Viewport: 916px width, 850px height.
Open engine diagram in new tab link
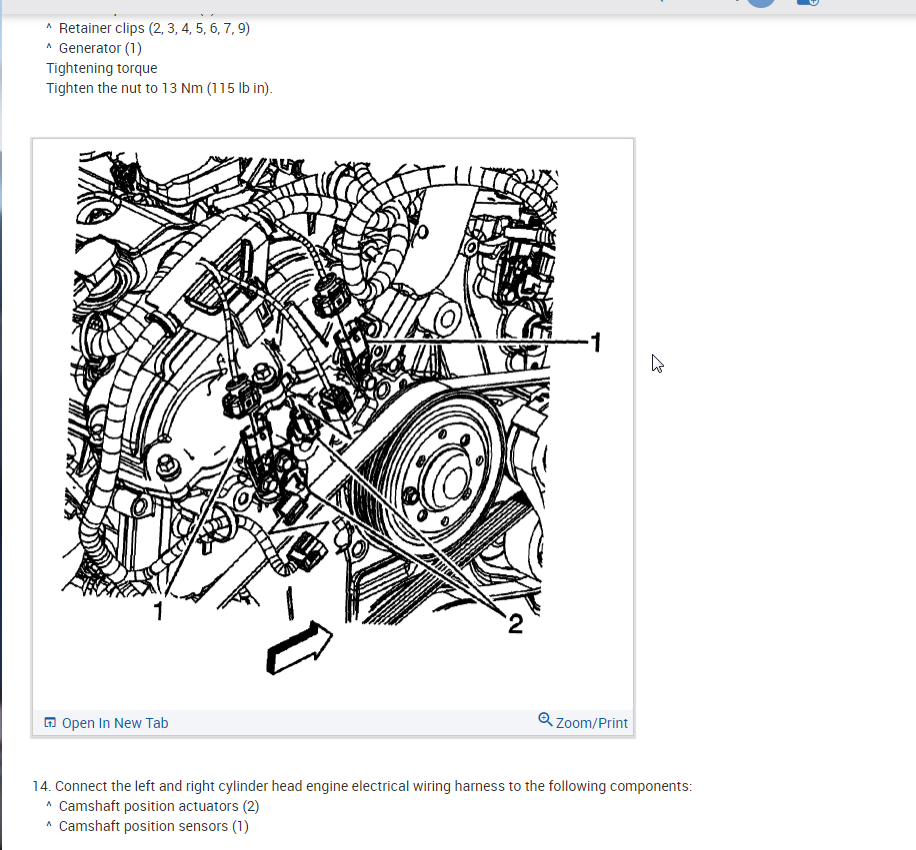tap(114, 723)
